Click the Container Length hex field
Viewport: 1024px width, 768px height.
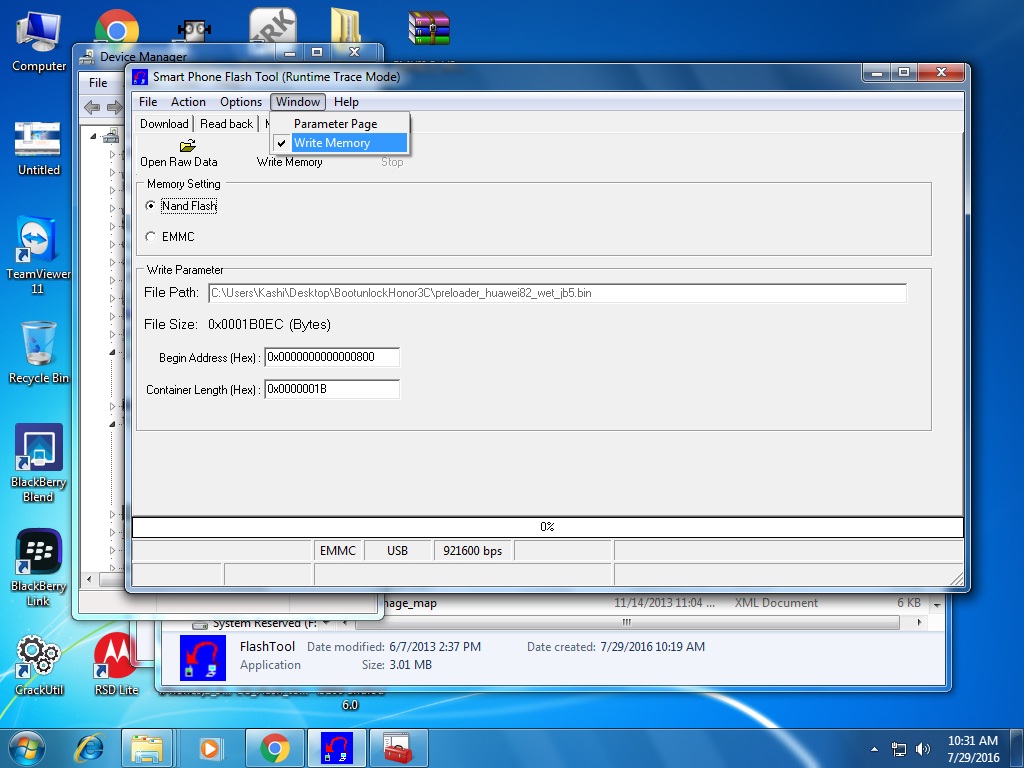[332, 389]
